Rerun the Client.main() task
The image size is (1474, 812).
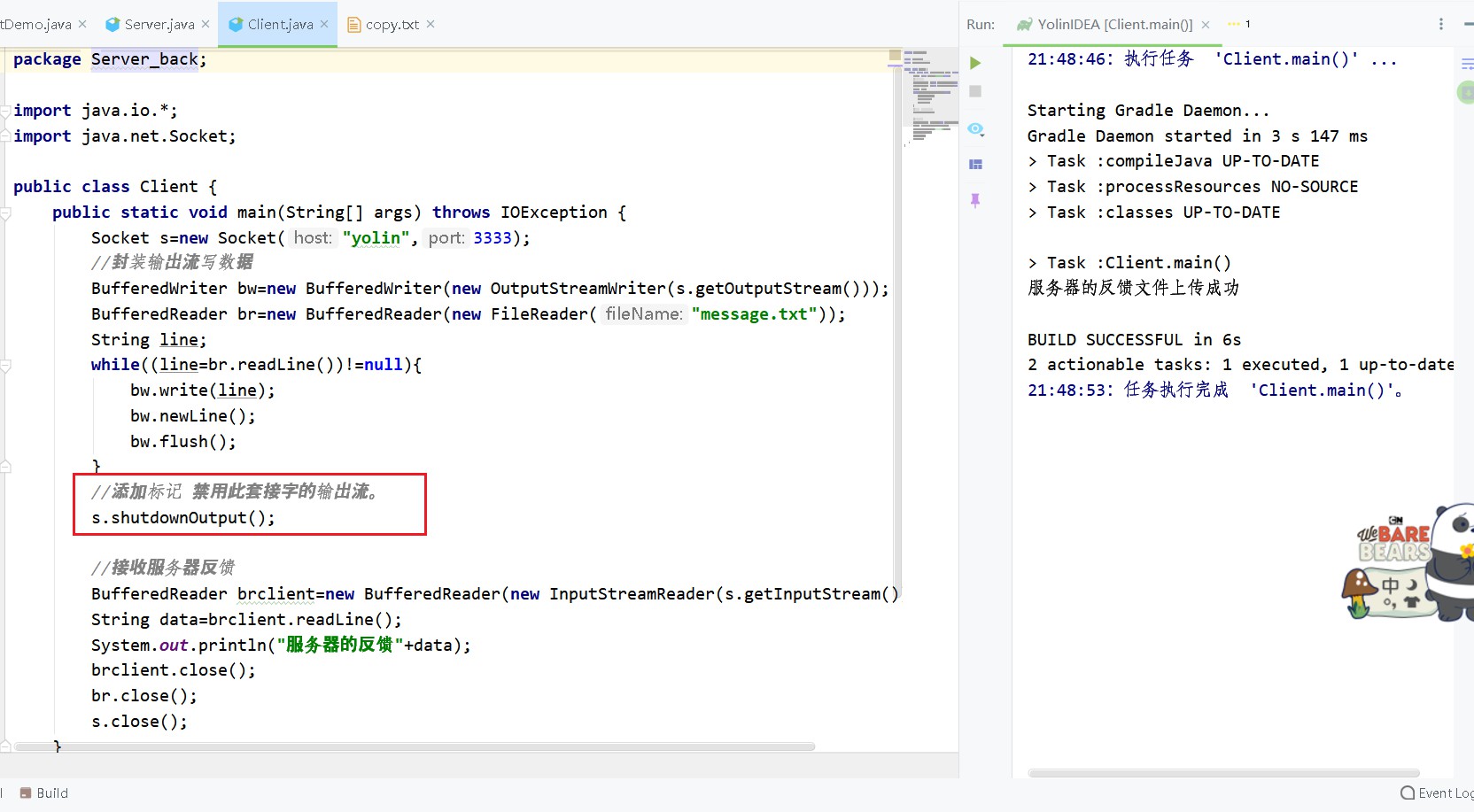(x=975, y=63)
